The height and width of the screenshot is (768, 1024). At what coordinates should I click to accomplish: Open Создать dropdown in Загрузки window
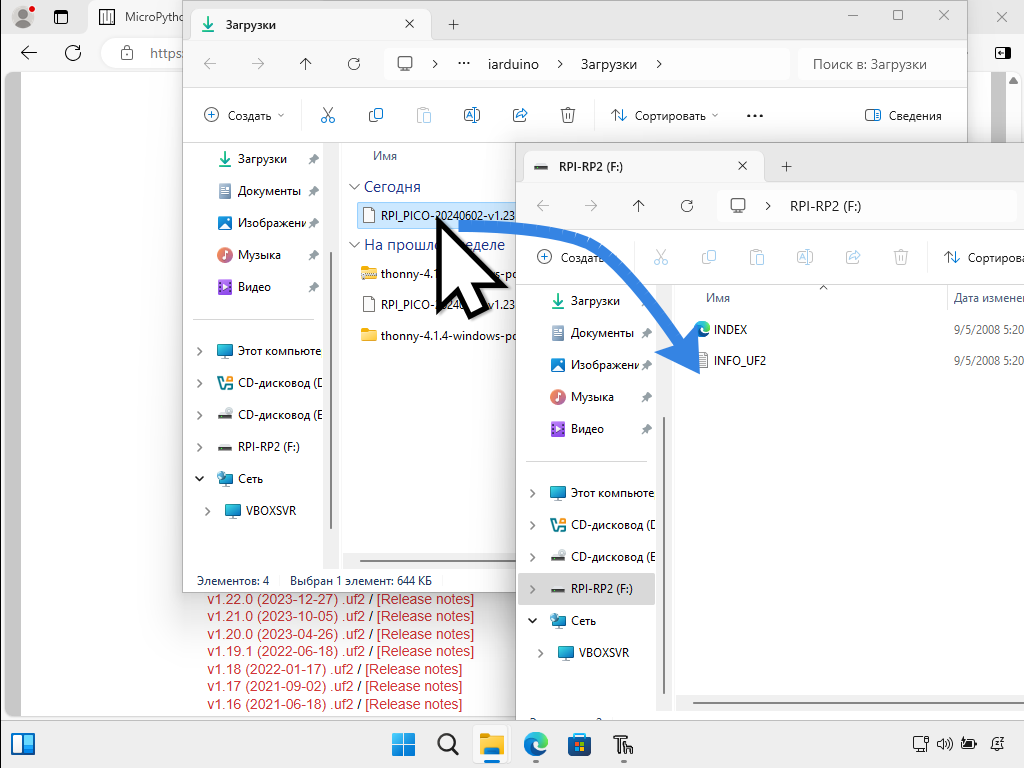pos(244,116)
